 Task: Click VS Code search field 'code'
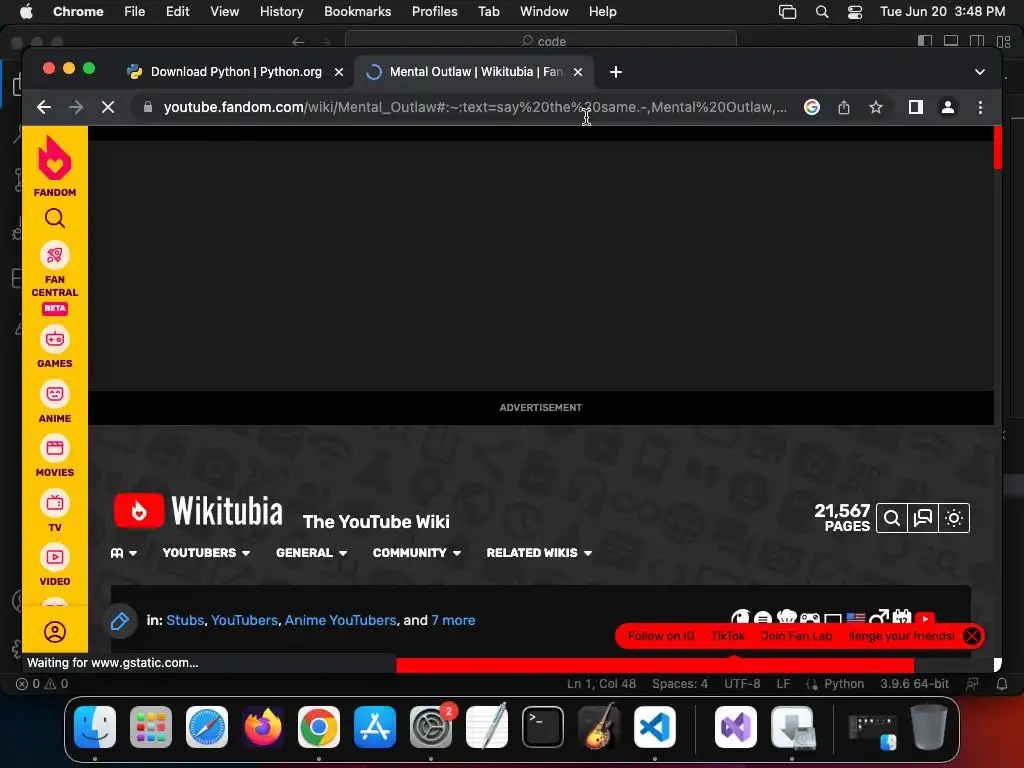pos(541,41)
